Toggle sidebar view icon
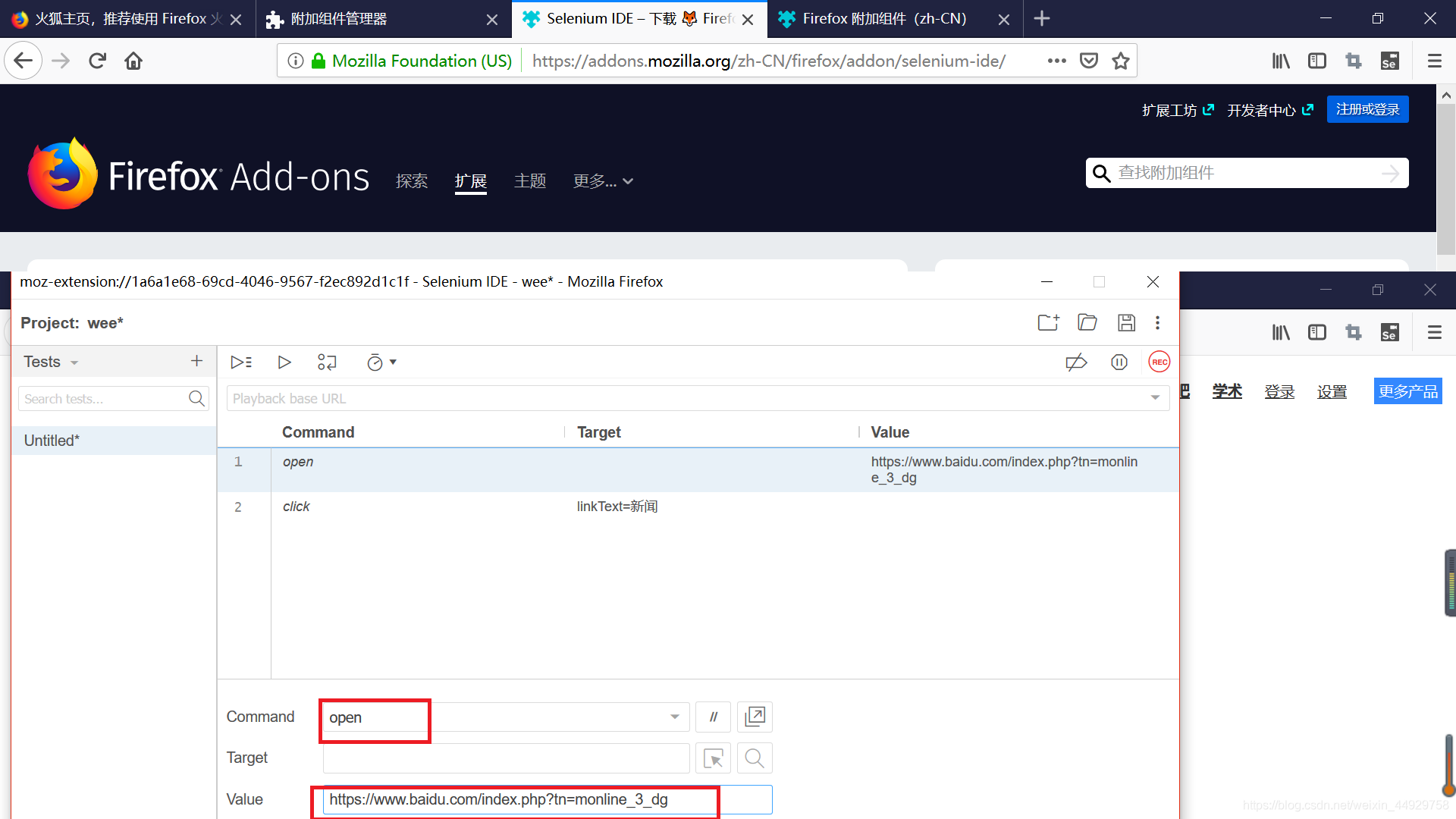The height and width of the screenshot is (819, 1456). (1317, 61)
